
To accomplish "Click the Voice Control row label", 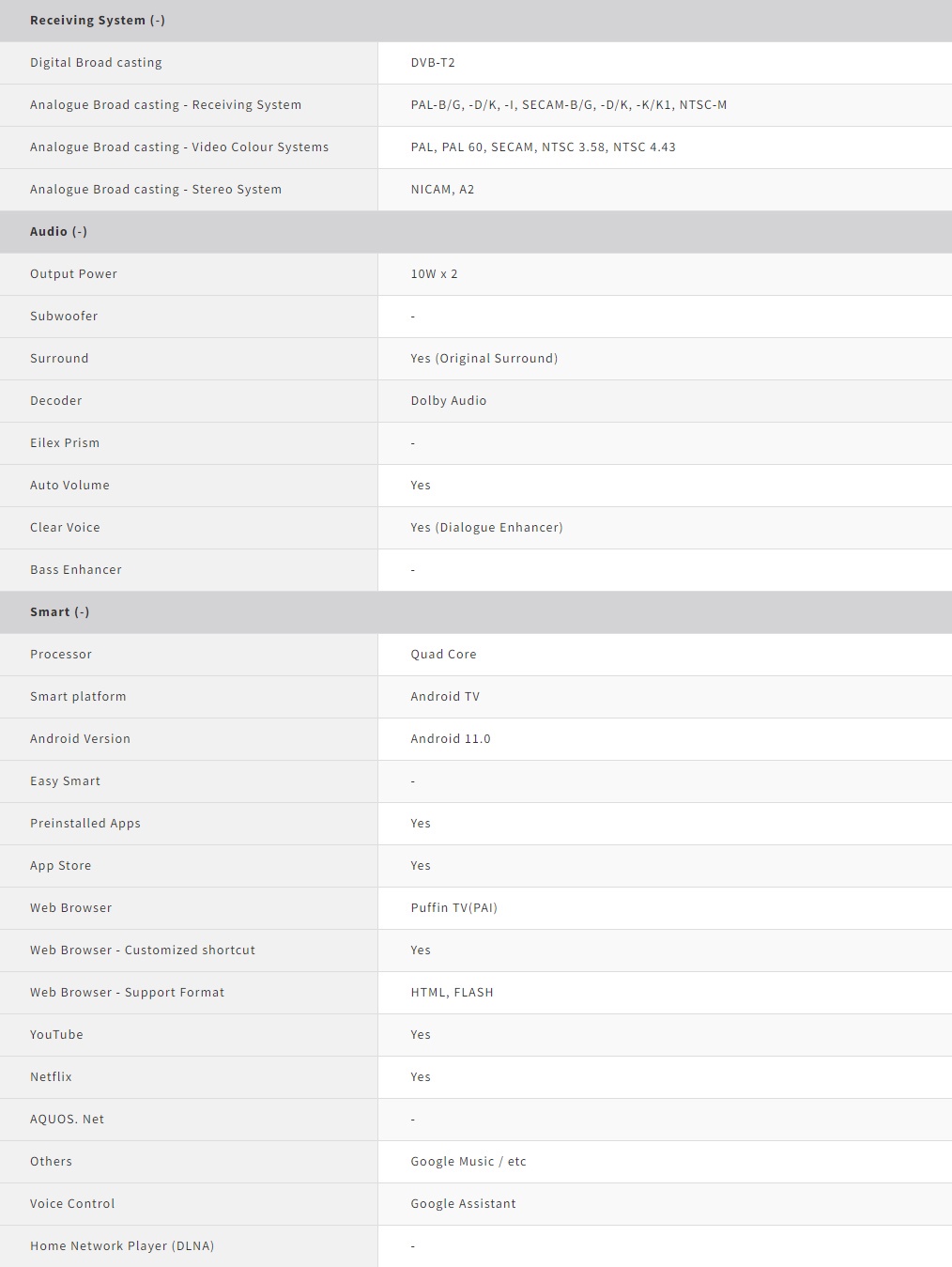I will [72, 1203].
